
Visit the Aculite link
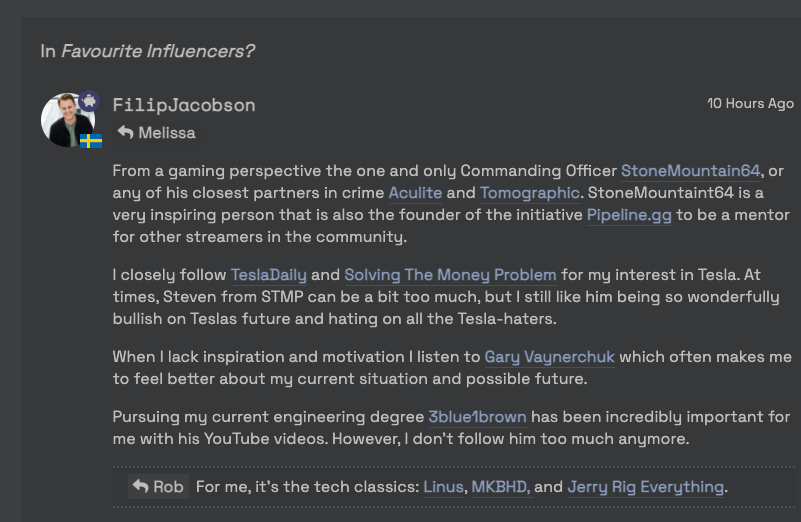[415, 192]
